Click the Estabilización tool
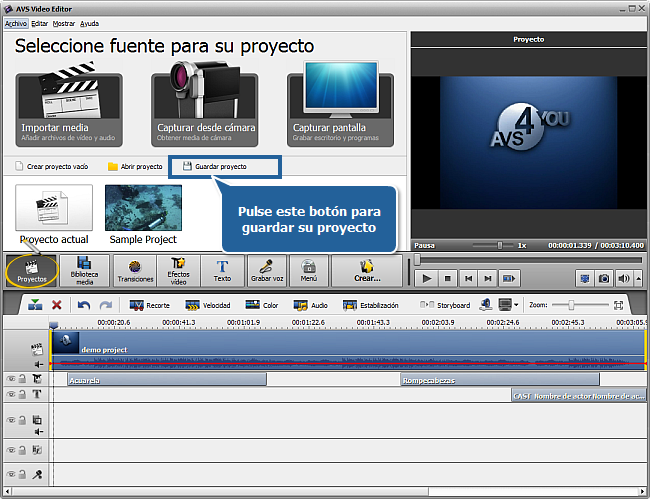The width and height of the screenshot is (650, 499). 371,305
